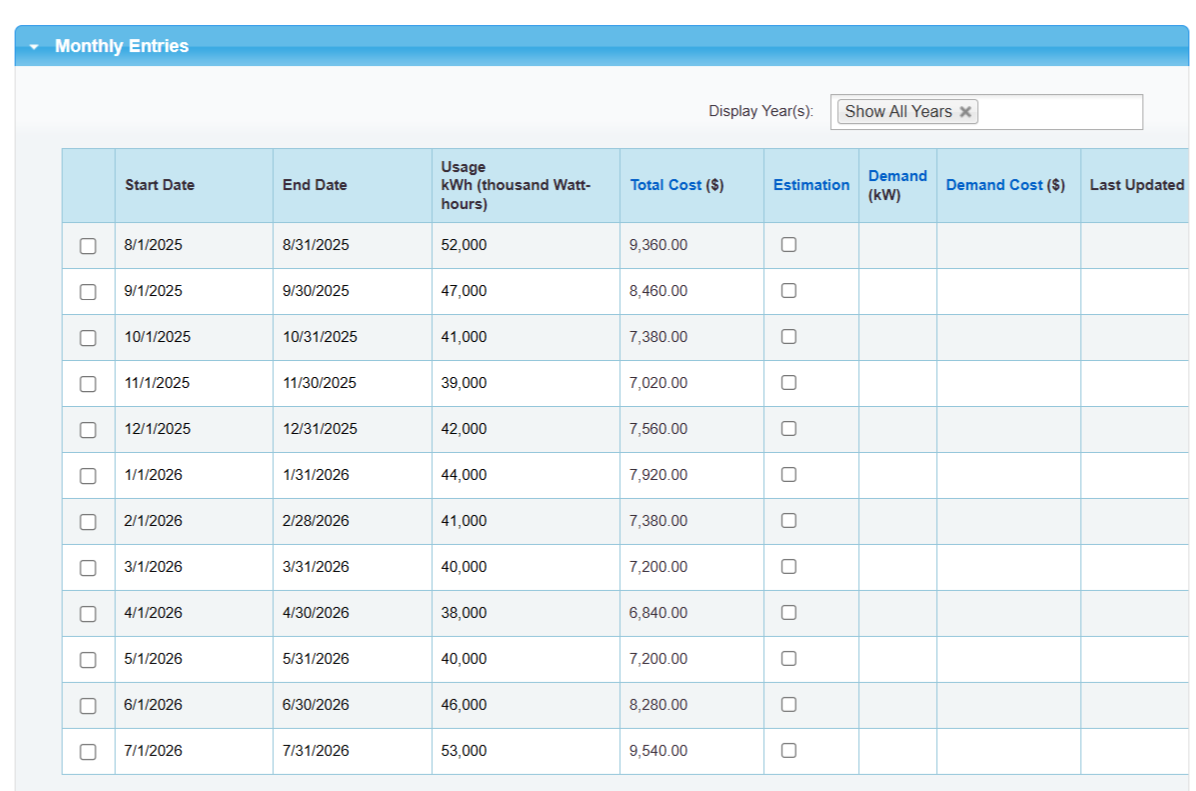Select the row checkbox for 9/1/2025

(x=88, y=291)
